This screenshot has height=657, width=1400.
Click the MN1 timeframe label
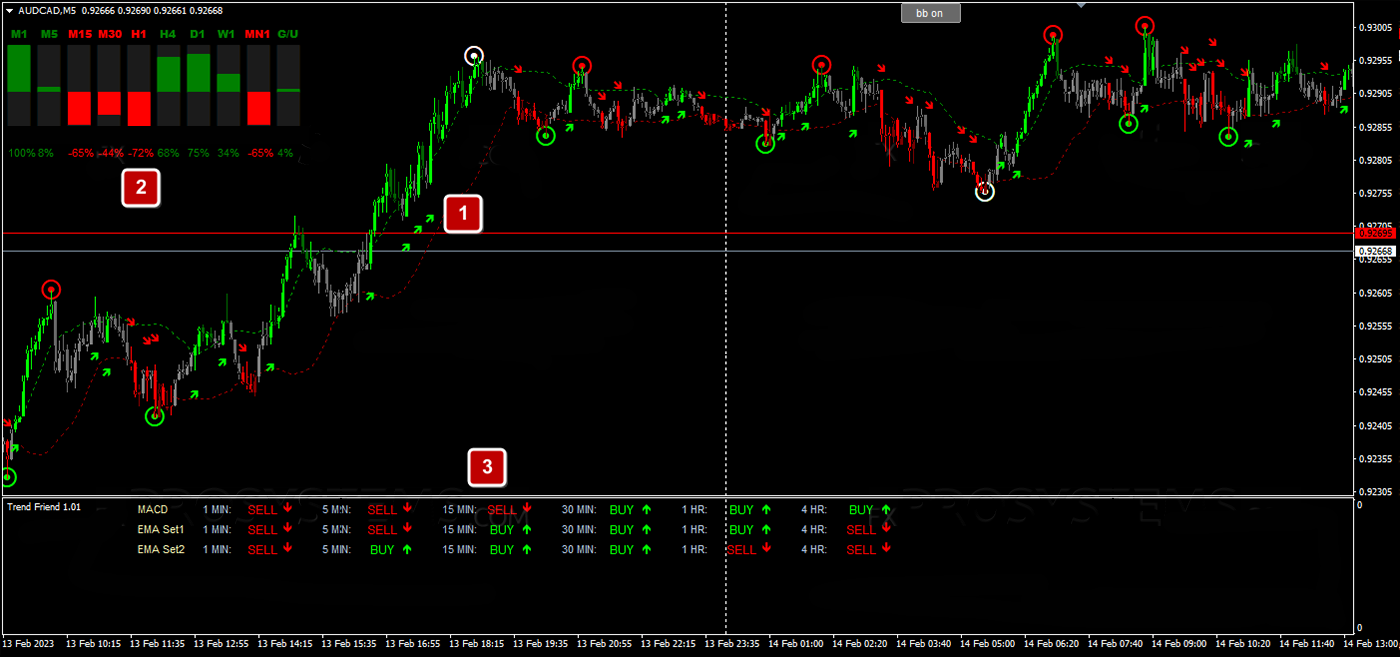258,34
